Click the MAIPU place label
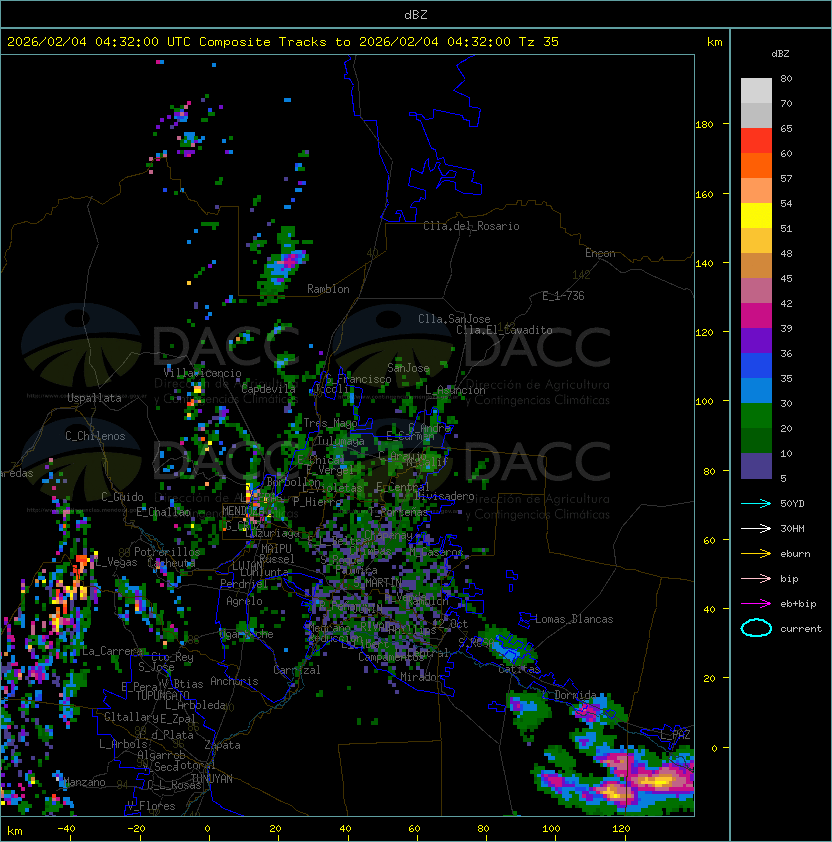The image size is (832, 842). pos(276,548)
